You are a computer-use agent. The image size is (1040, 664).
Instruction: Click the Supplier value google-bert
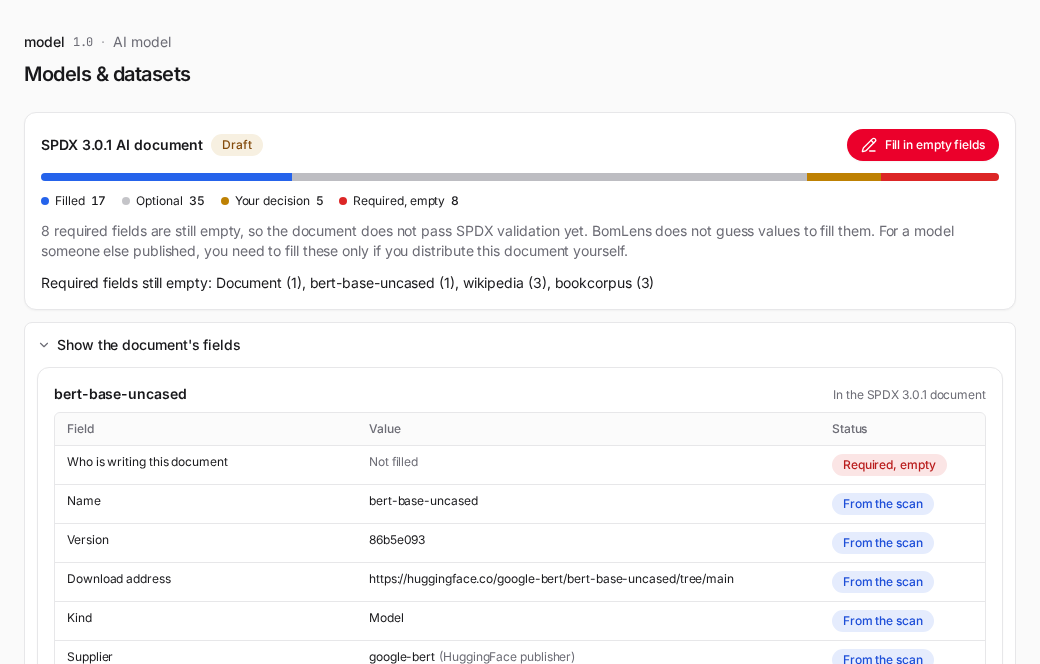click(402, 657)
